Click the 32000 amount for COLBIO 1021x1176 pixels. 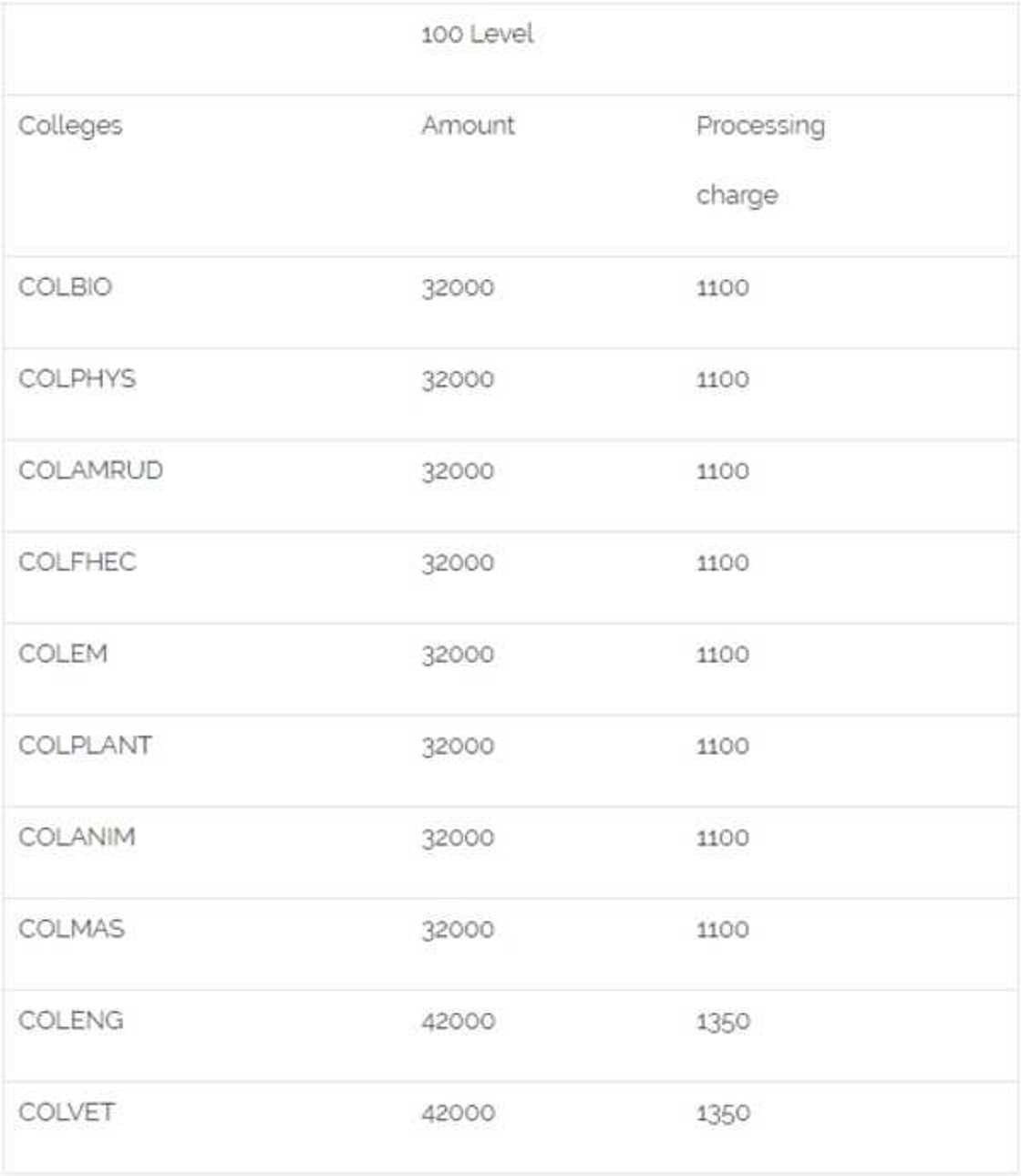[458, 288]
